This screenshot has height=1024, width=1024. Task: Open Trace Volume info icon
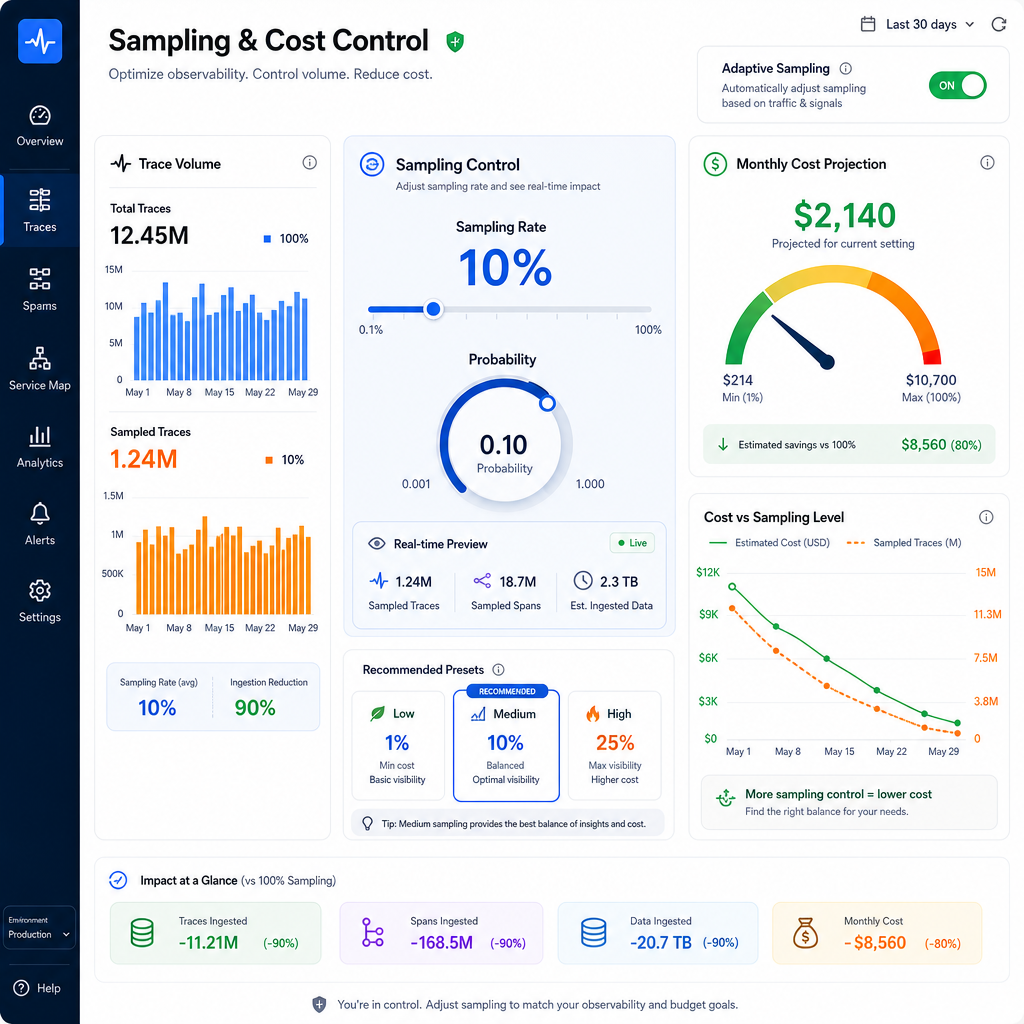point(310,163)
